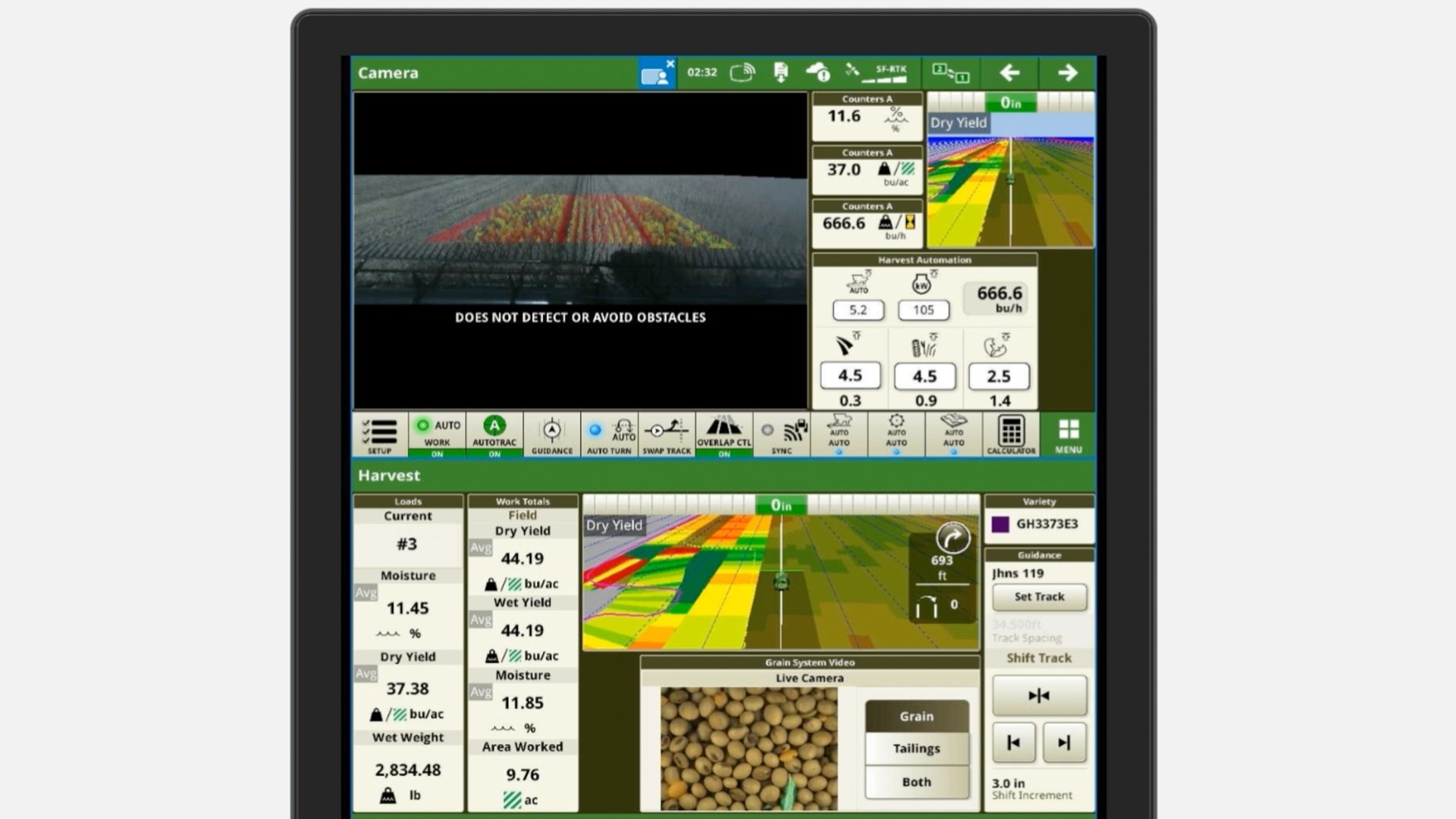Image resolution: width=1456 pixels, height=819 pixels.
Task: Select the Swap Track icon
Action: 667,435
